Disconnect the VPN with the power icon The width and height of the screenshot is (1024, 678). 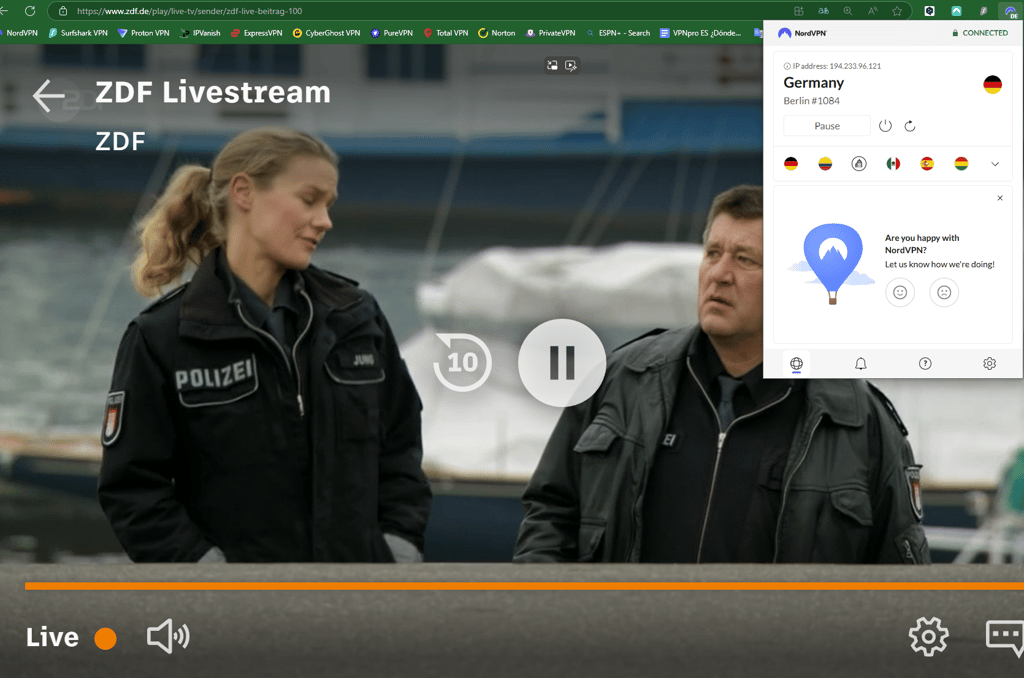click(x=885, y=126)
